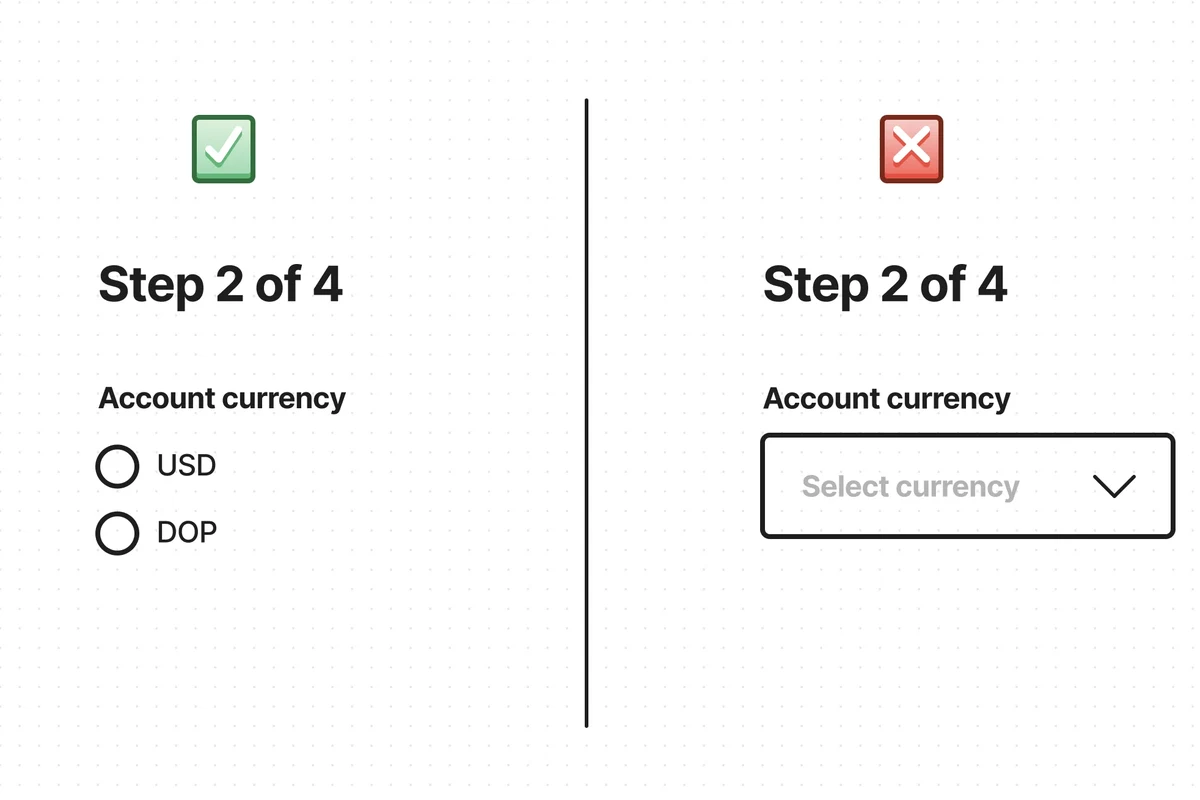
Task: Click the right 'Step 2 of 4' heading
Action: pos(885,285)
